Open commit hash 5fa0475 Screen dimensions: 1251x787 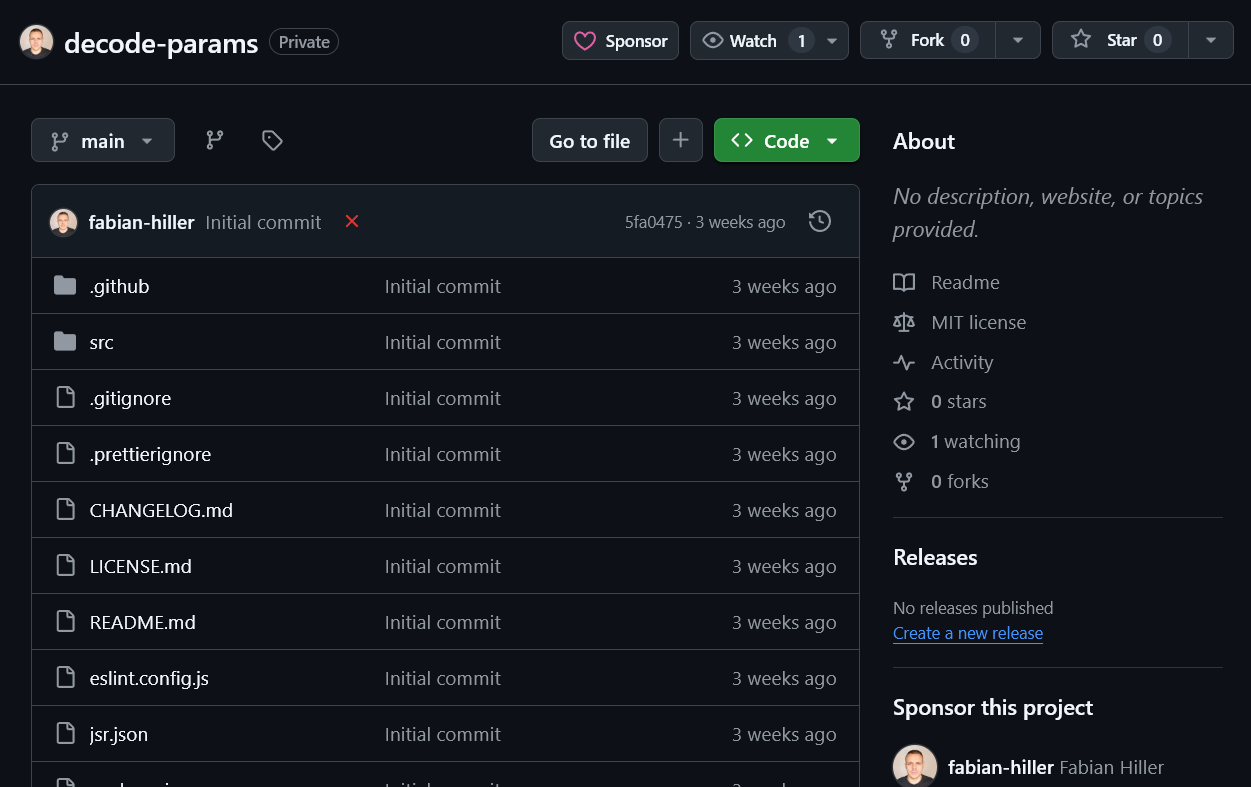[653, 222]
